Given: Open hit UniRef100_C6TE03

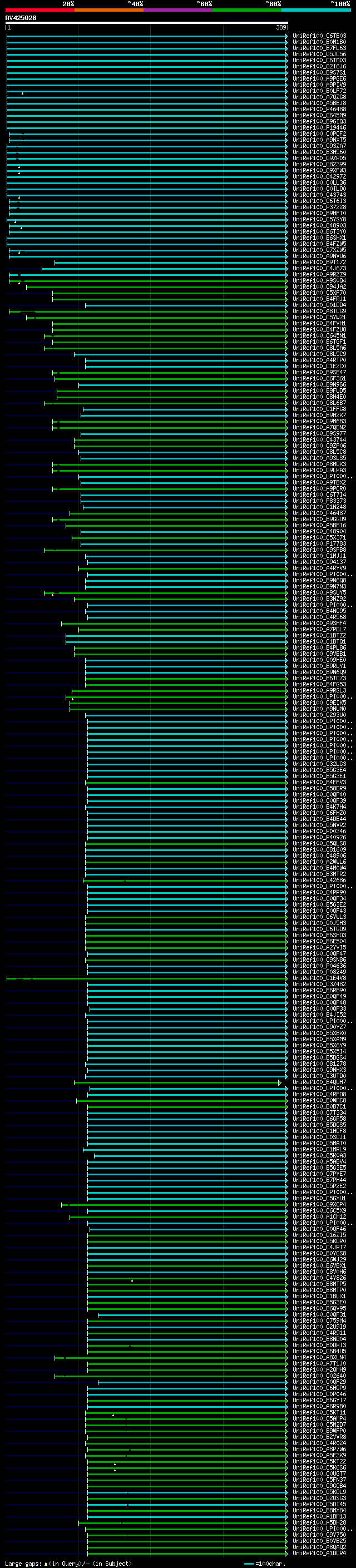Looking at the screenshot, I should click(x=319, y=36).
